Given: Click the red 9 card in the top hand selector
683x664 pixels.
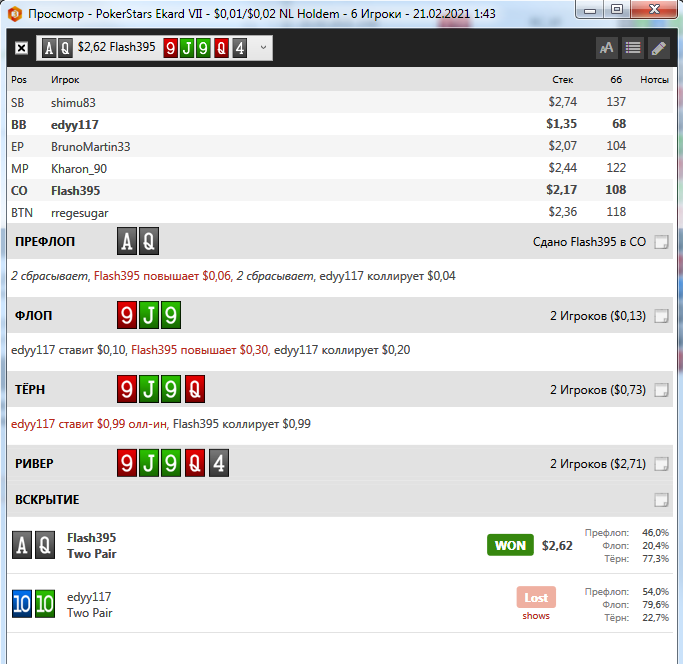Looking at the screenshot, I should (171, 48).
